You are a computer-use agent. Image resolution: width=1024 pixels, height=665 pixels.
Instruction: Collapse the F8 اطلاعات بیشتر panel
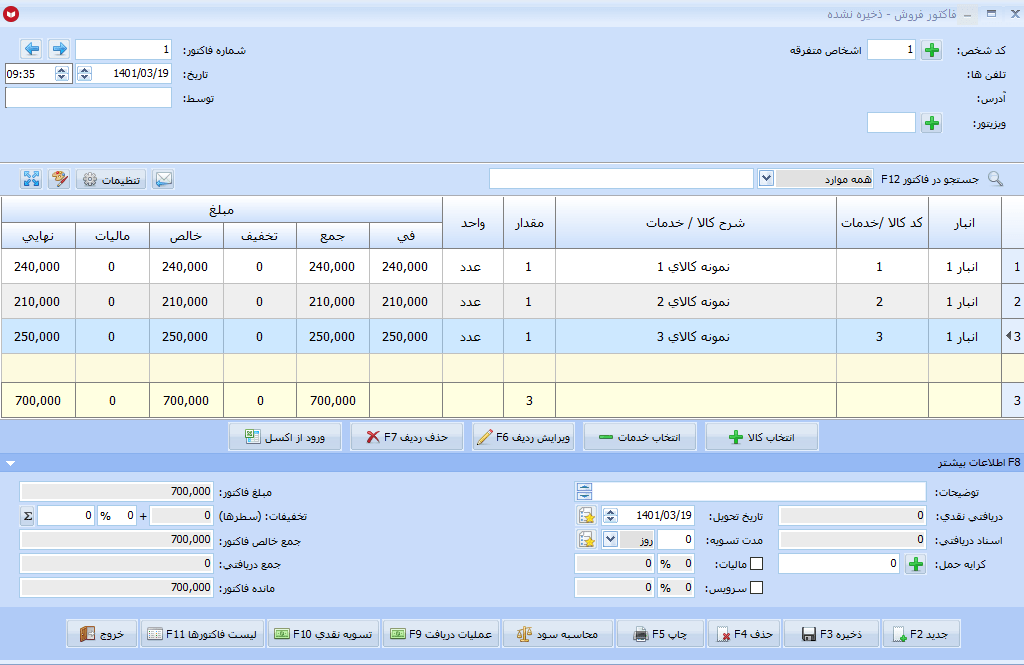pyautogui.click(x=10, y=463)
